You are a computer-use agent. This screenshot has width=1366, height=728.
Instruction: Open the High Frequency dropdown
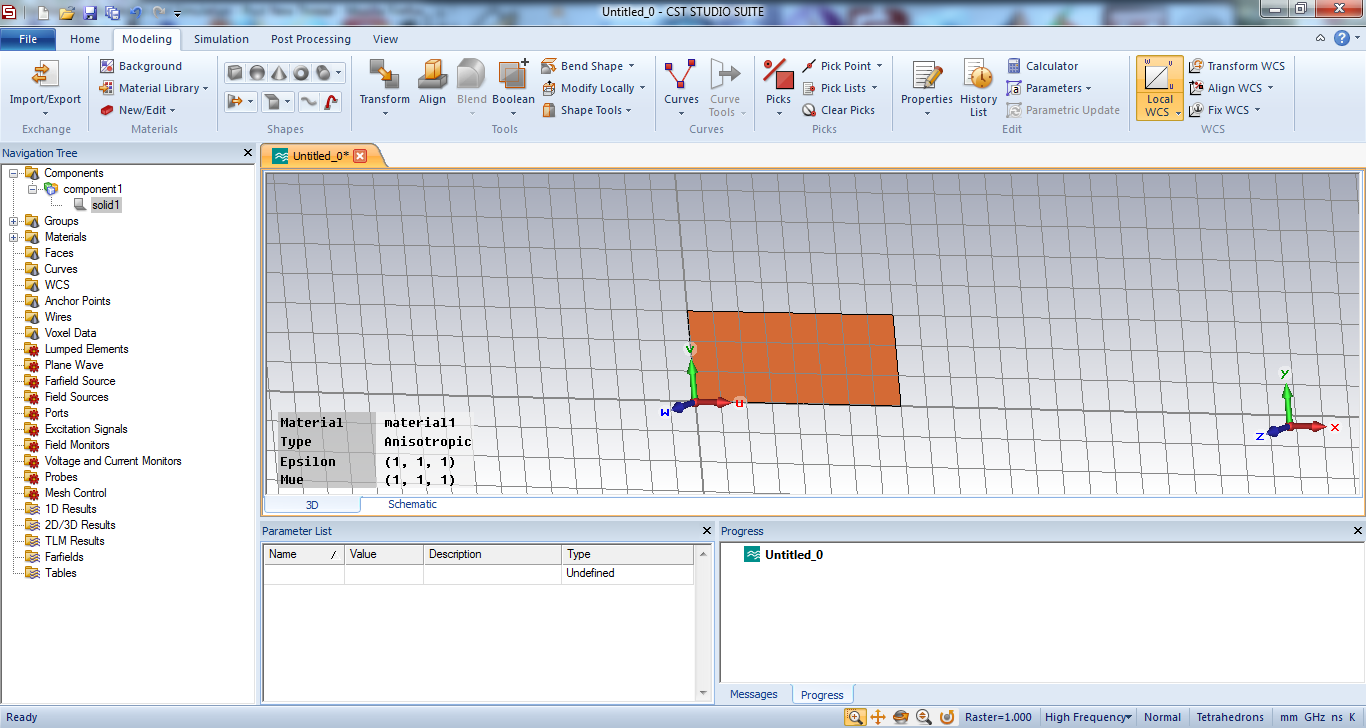click(x=1087, y=716)
